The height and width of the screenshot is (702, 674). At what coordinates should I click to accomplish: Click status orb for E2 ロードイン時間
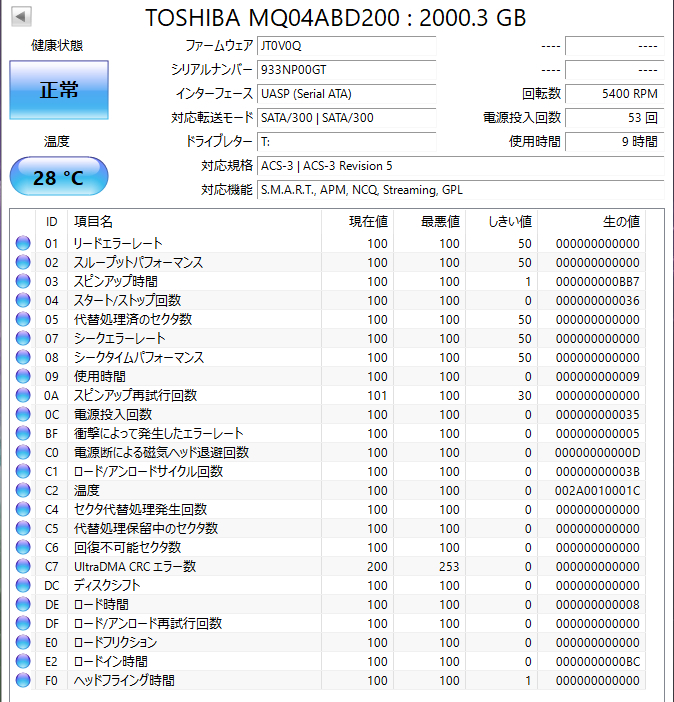(x=23, y=662)
